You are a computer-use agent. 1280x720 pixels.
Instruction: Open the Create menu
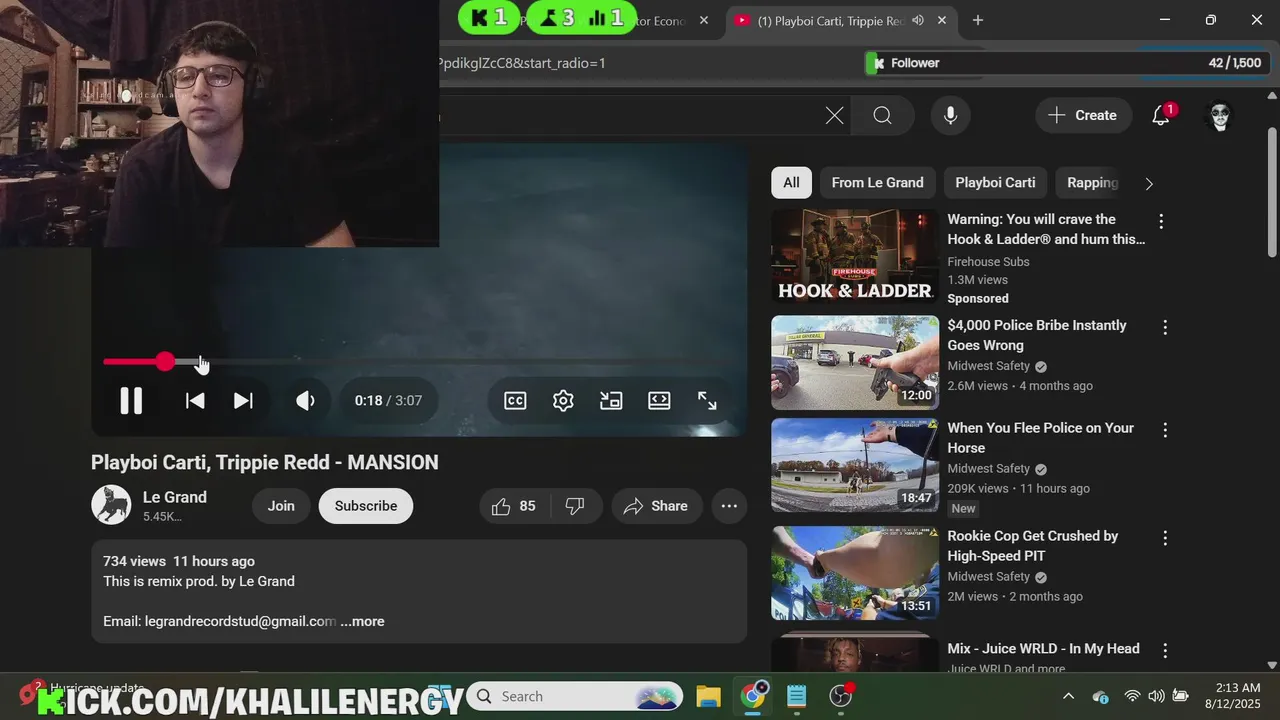point(1083,116)
